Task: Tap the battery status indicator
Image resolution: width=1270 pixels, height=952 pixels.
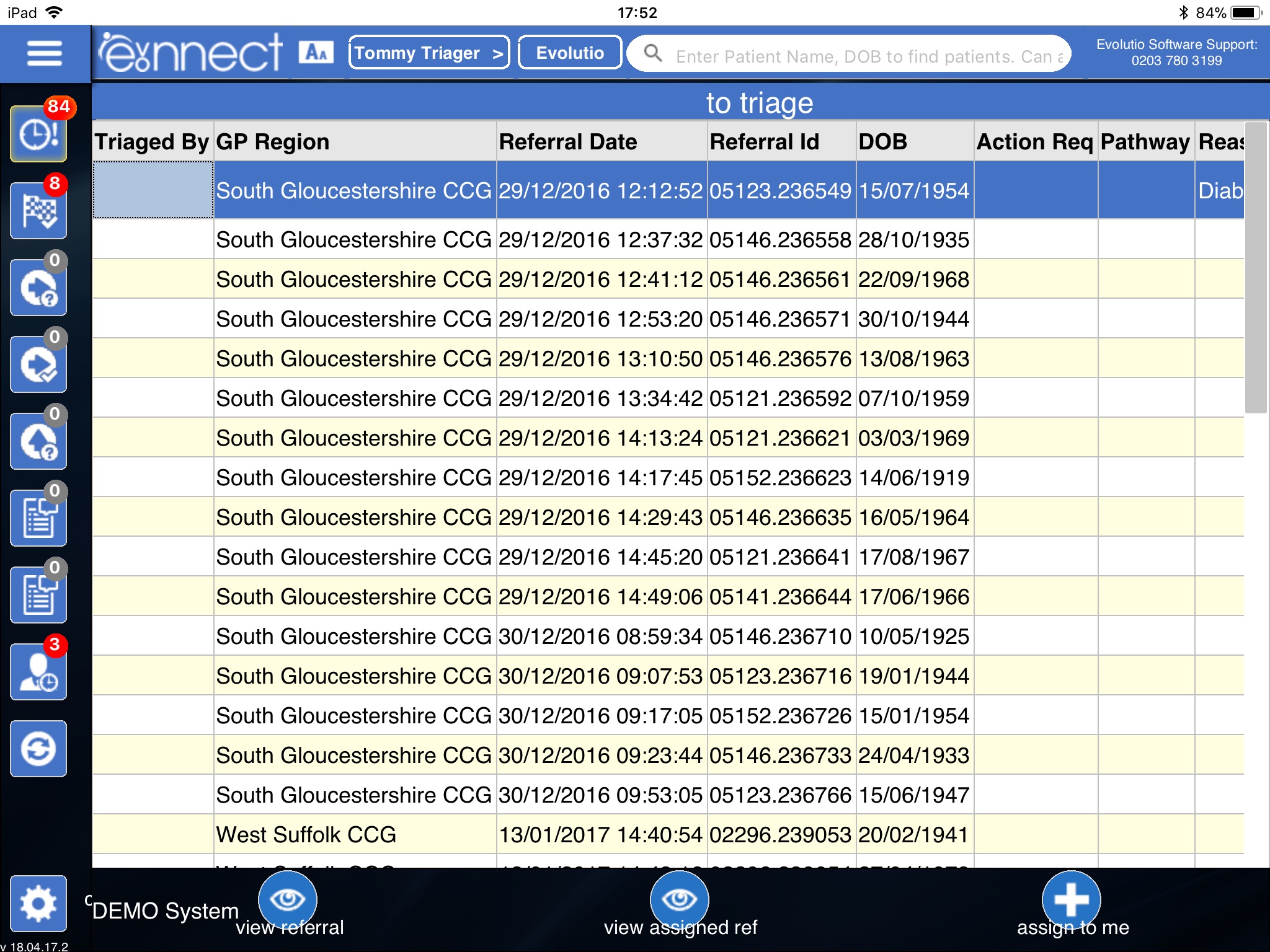Action: [x=1246, y=12]
